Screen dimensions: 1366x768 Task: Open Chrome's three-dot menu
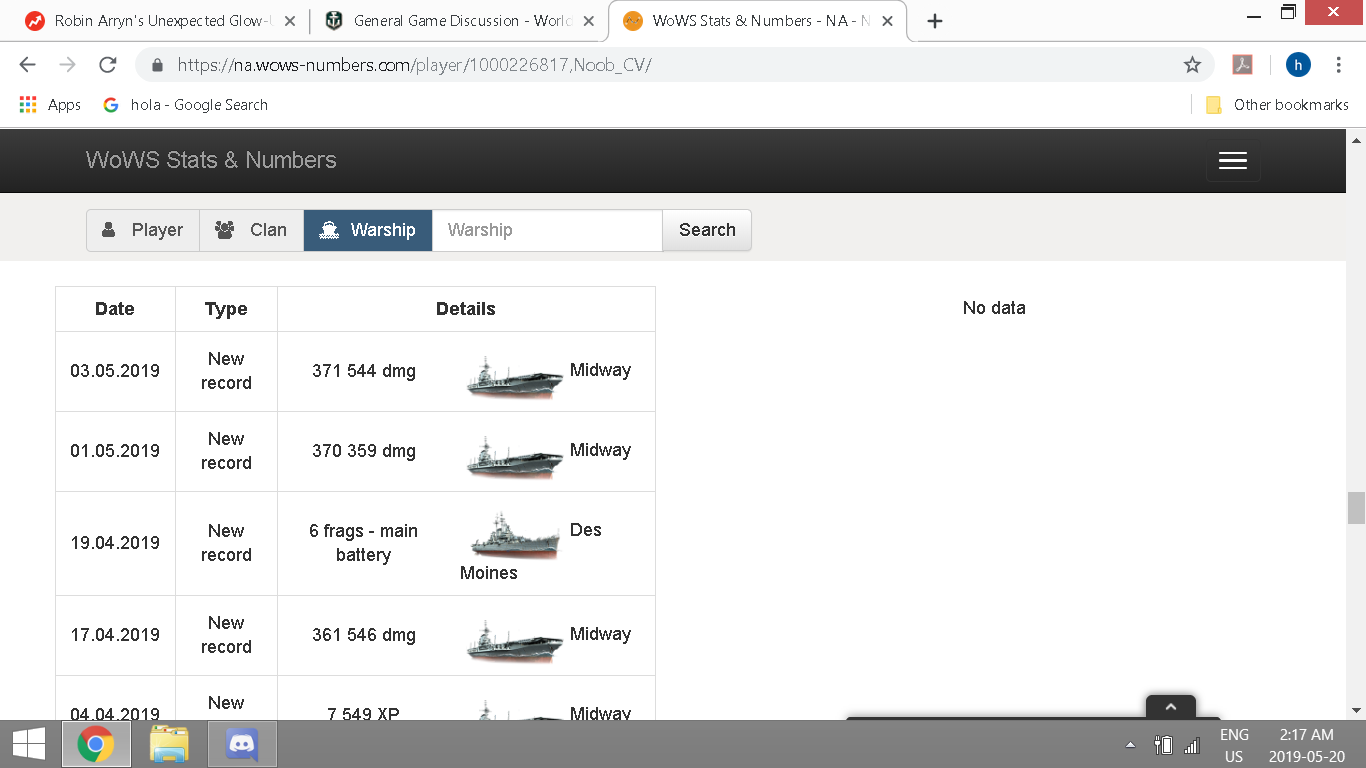[x=1338, y=65]
